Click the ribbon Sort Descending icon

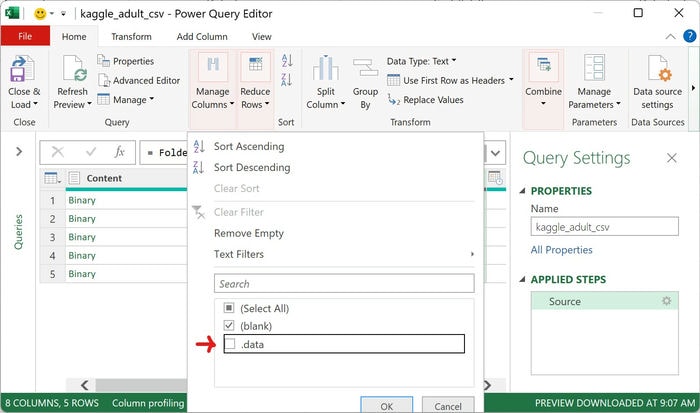pyautogui.click(x=287, y=80)
